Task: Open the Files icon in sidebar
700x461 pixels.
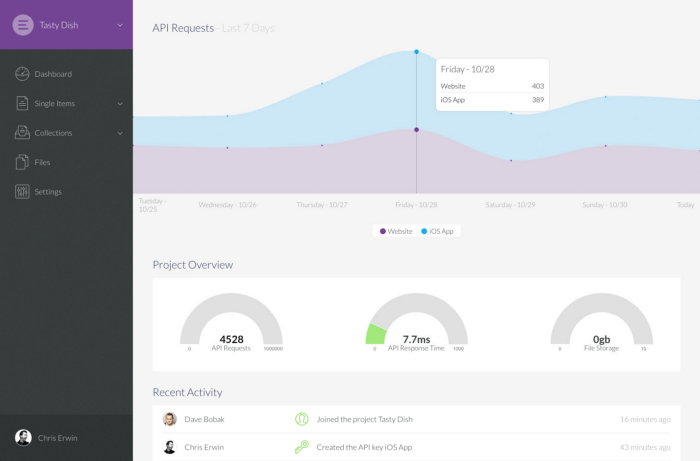Action: [x=22, y=162]
